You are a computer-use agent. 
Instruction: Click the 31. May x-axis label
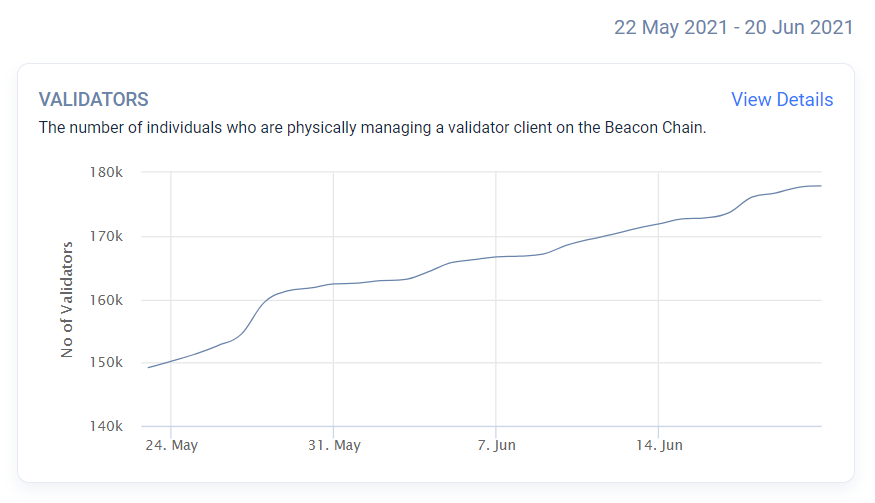point(334,445)
